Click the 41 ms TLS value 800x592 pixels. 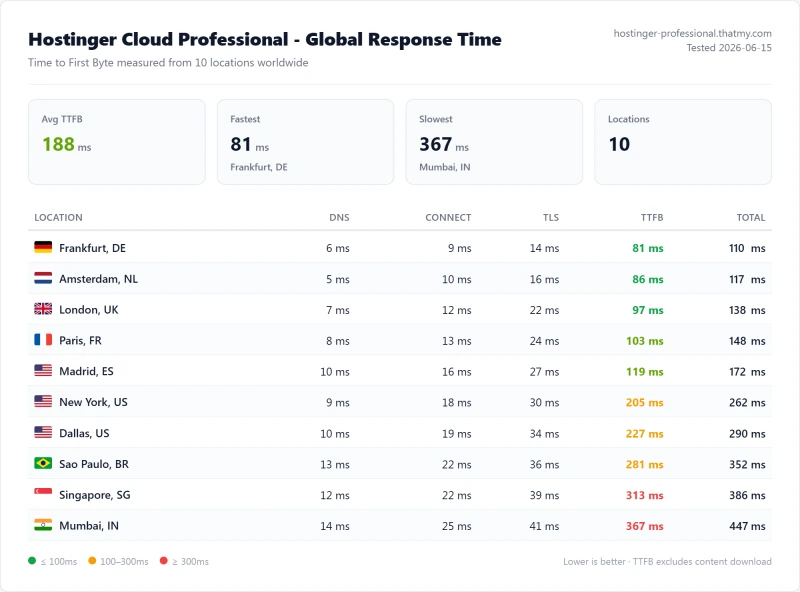point(544,526)
